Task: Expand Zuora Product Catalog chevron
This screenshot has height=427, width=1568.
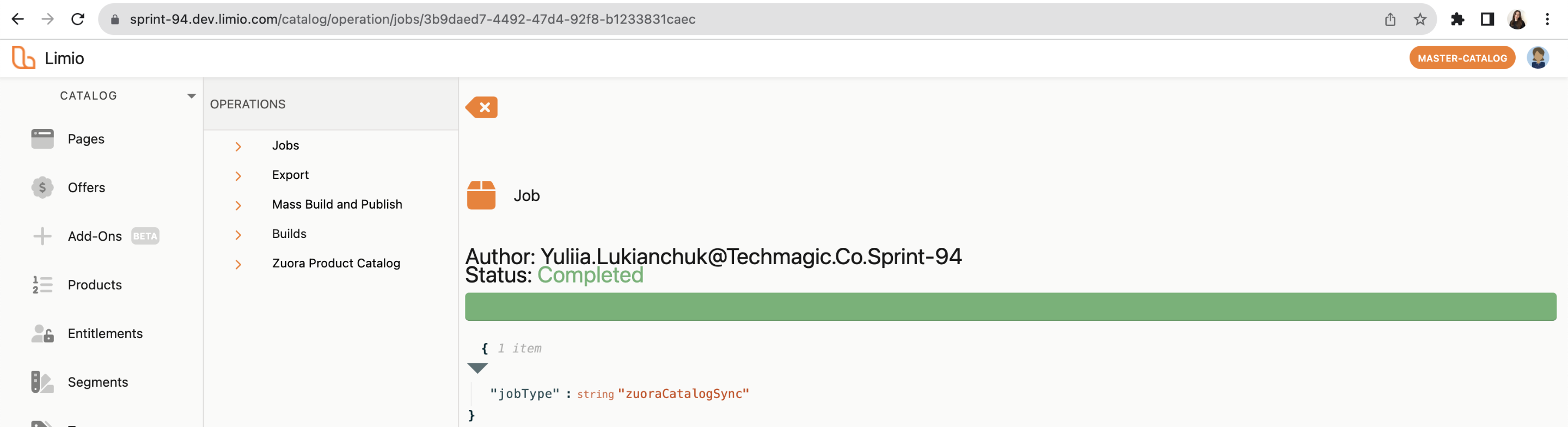Action: point(238,264)
